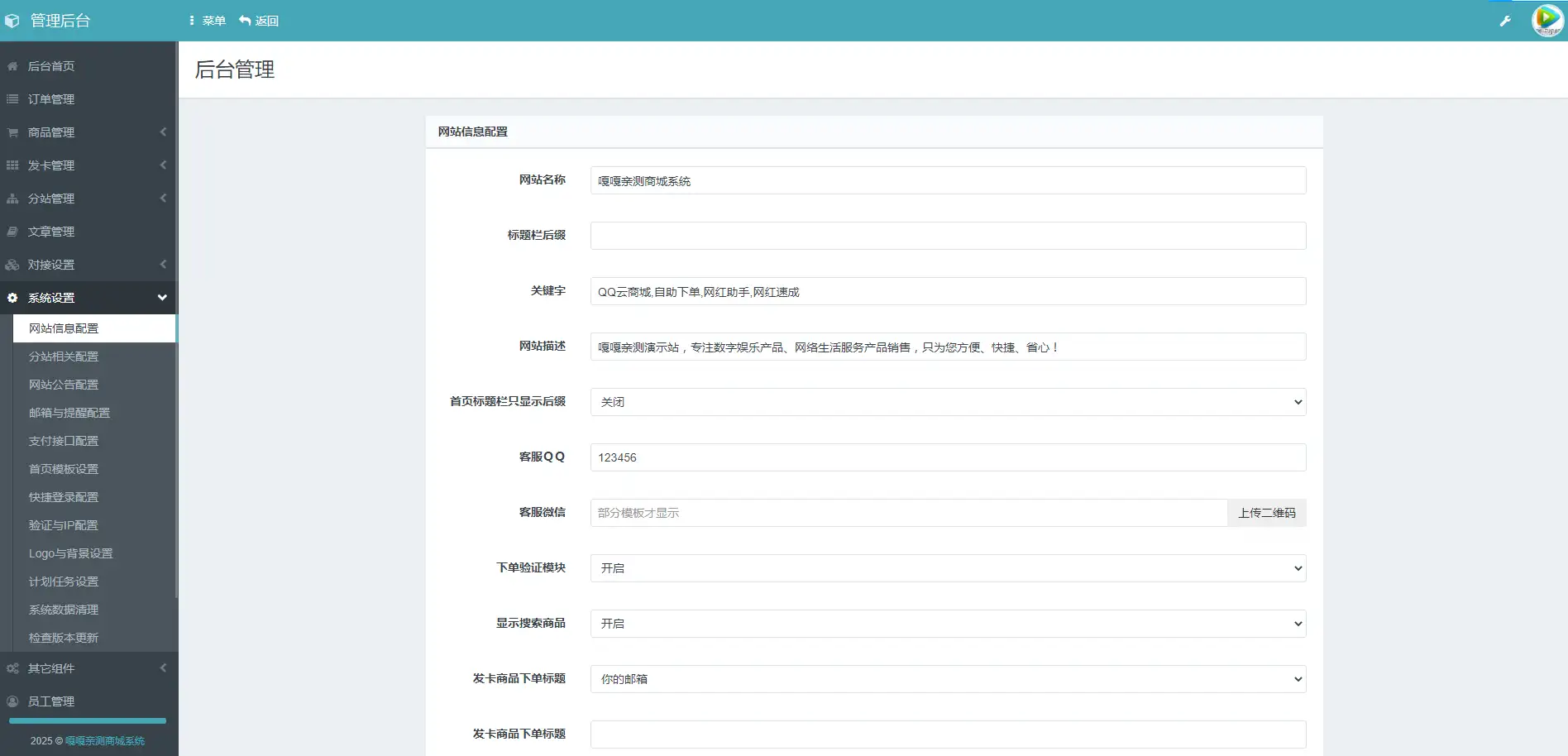This screenshot has height=756, width=1568.
Task: Open the 后台首页 home icon
Action: pos(12,66)
